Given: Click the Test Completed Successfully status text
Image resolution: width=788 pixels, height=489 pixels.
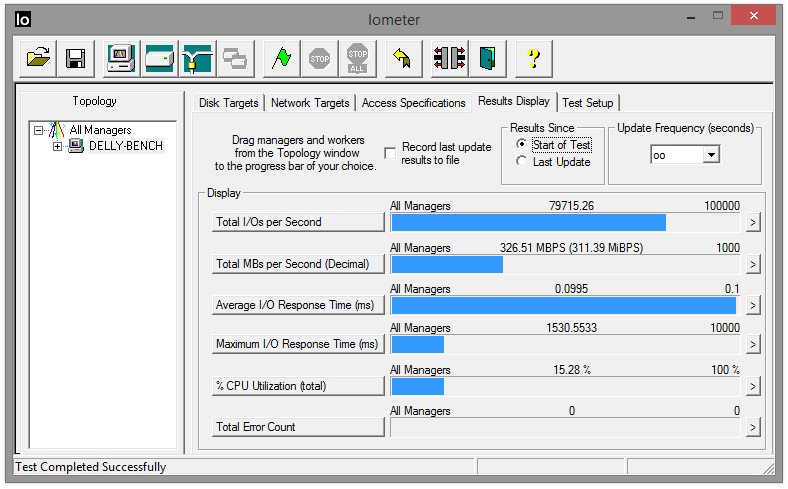Looking at the screenshot, I should [x=90, y=467].
